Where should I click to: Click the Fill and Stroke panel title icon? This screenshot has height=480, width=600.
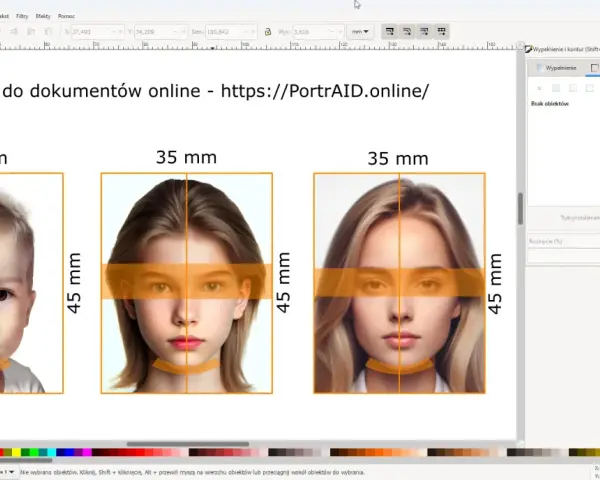(529, 49)
